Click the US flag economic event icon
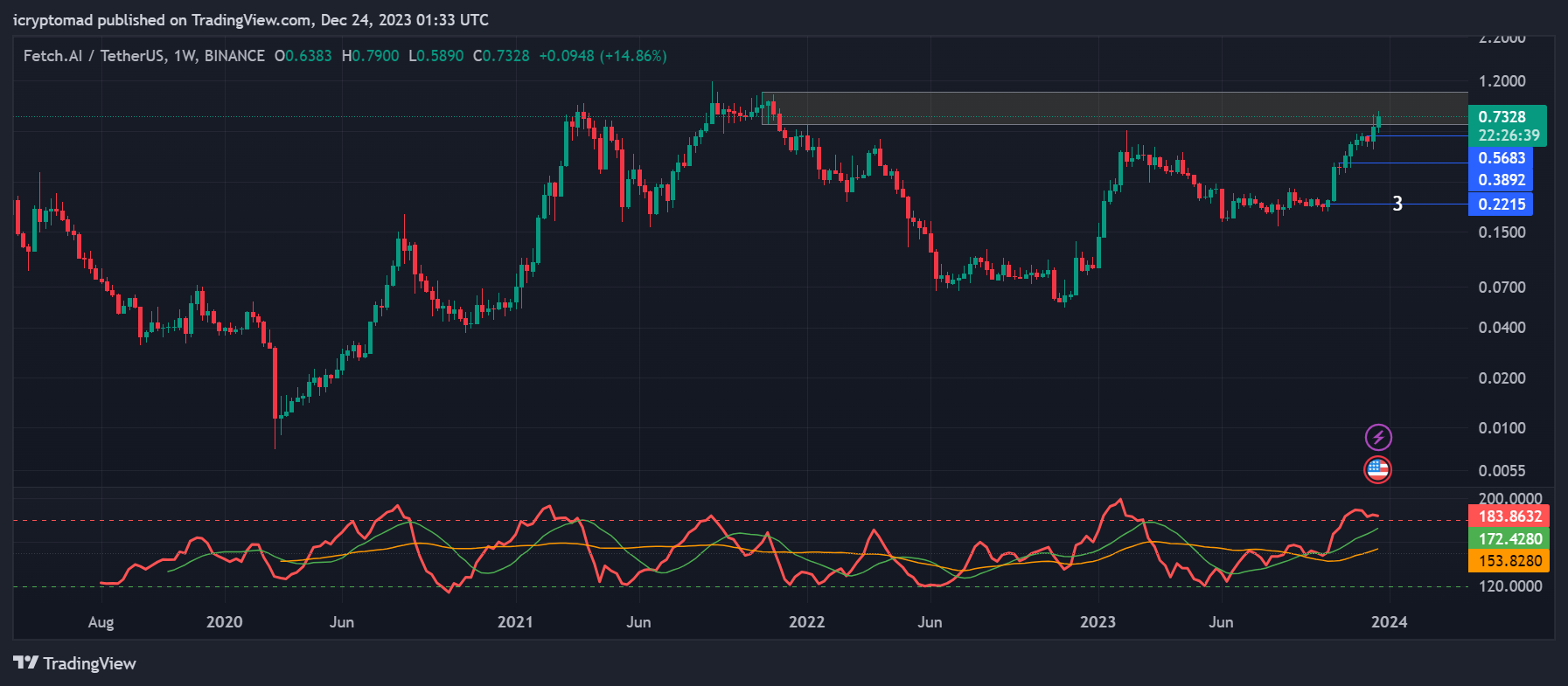The image size is (1568, 686). (x=1378, y=470)
